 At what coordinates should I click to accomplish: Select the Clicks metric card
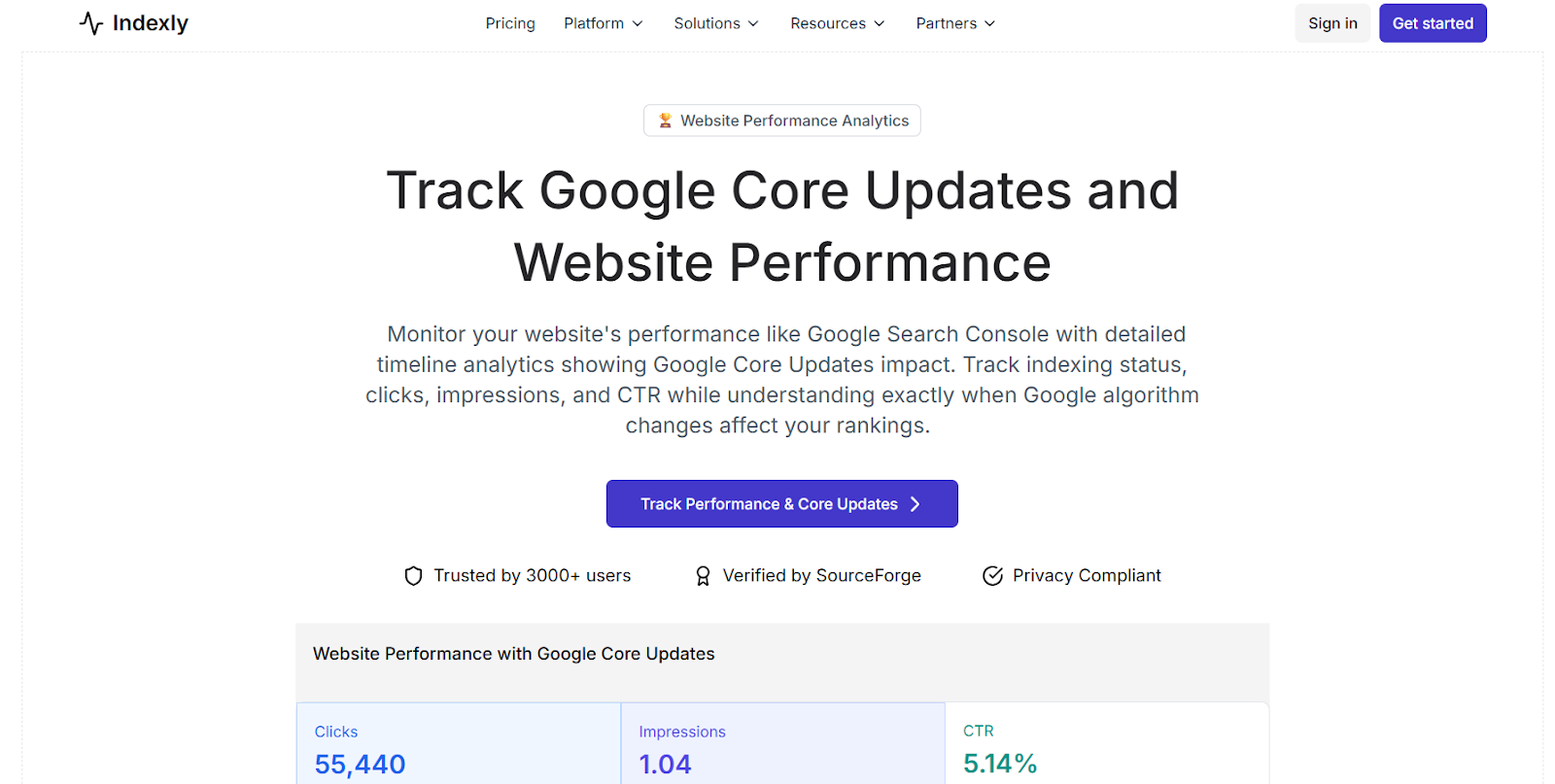(458, 746)
